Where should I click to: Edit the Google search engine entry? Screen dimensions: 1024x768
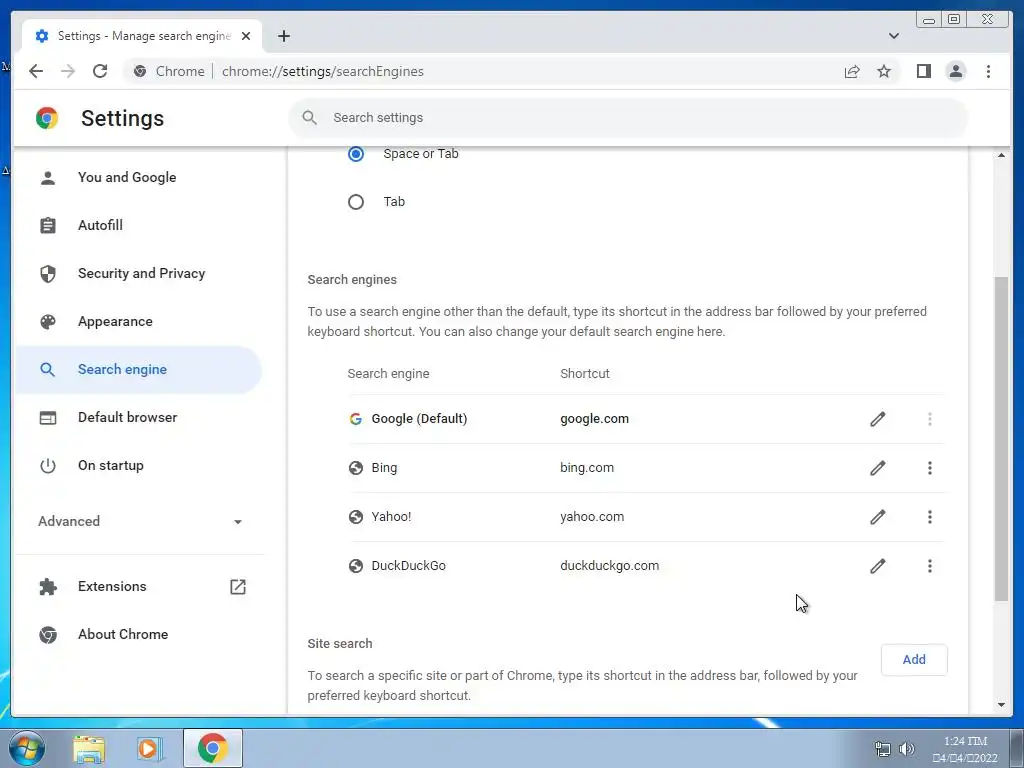[878, 419]
